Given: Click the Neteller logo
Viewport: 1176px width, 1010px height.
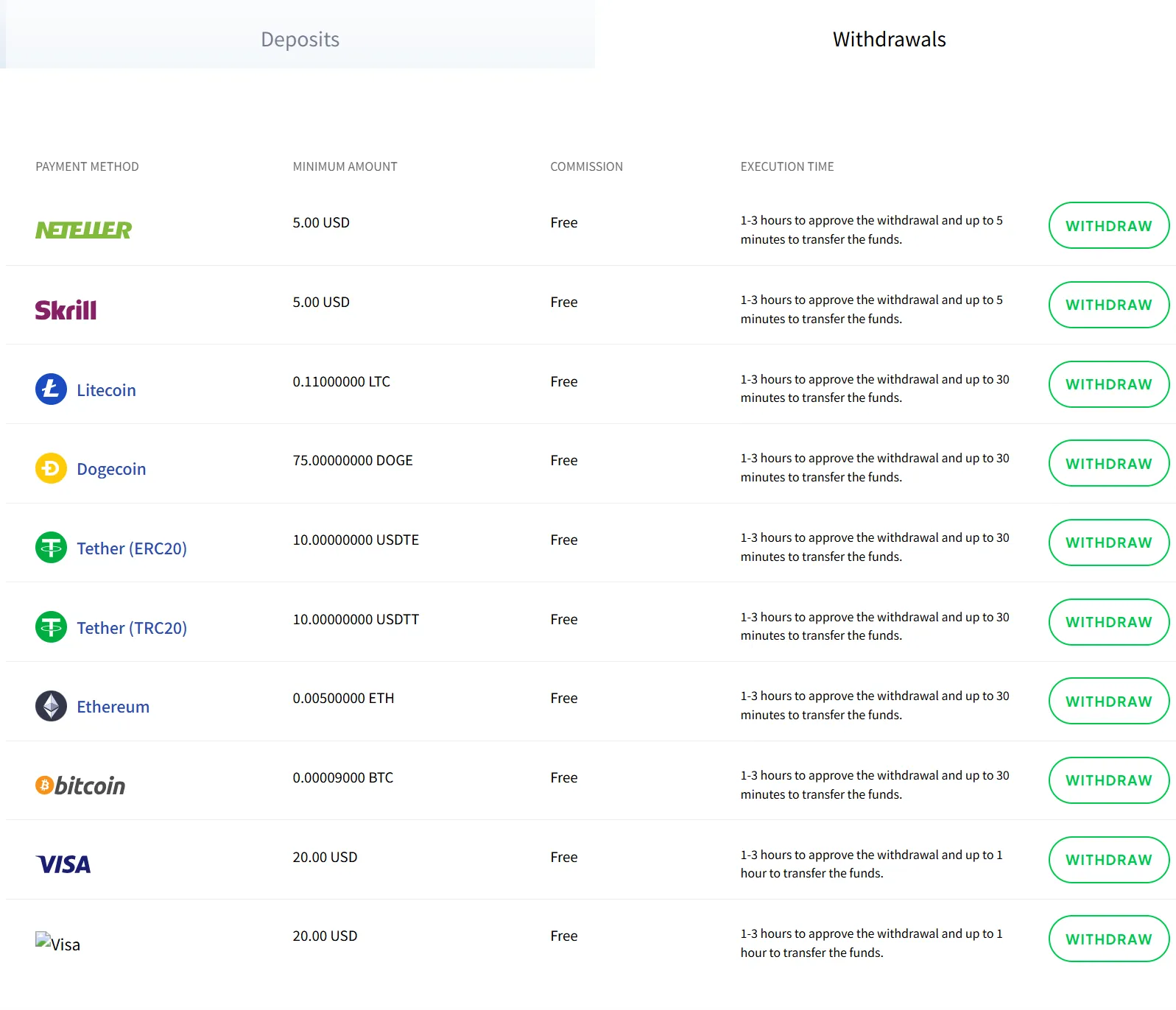Looking at the screenshot, I should [83, 230].
